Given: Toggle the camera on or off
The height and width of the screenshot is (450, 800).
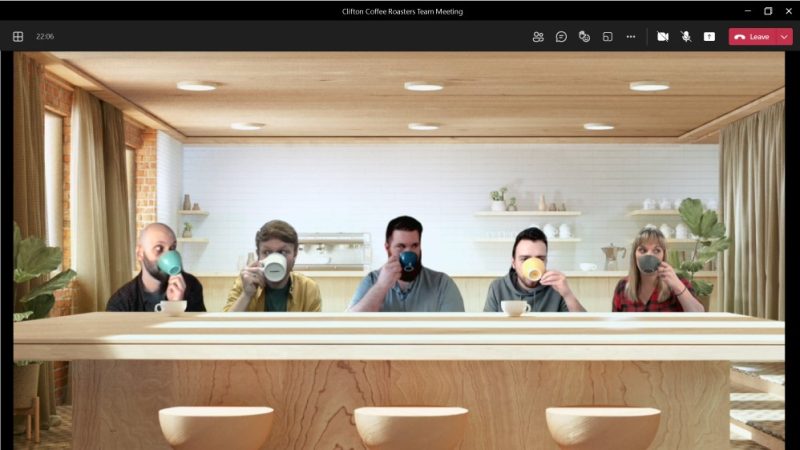Looking at the screenshot, I should pos(662,36).
